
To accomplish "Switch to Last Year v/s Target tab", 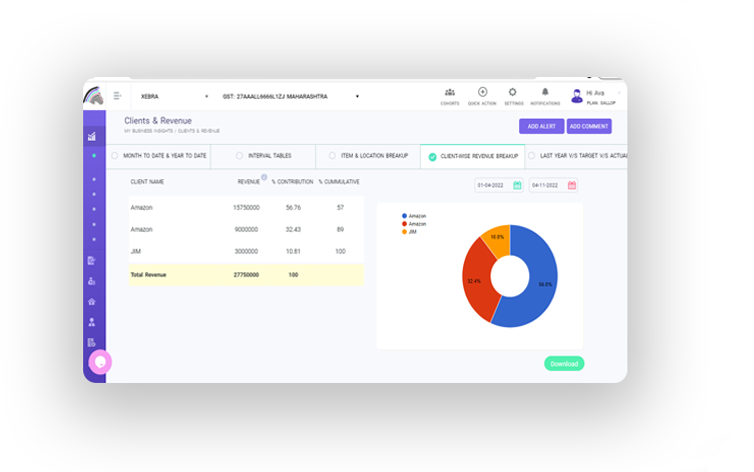I will (578, 156).
